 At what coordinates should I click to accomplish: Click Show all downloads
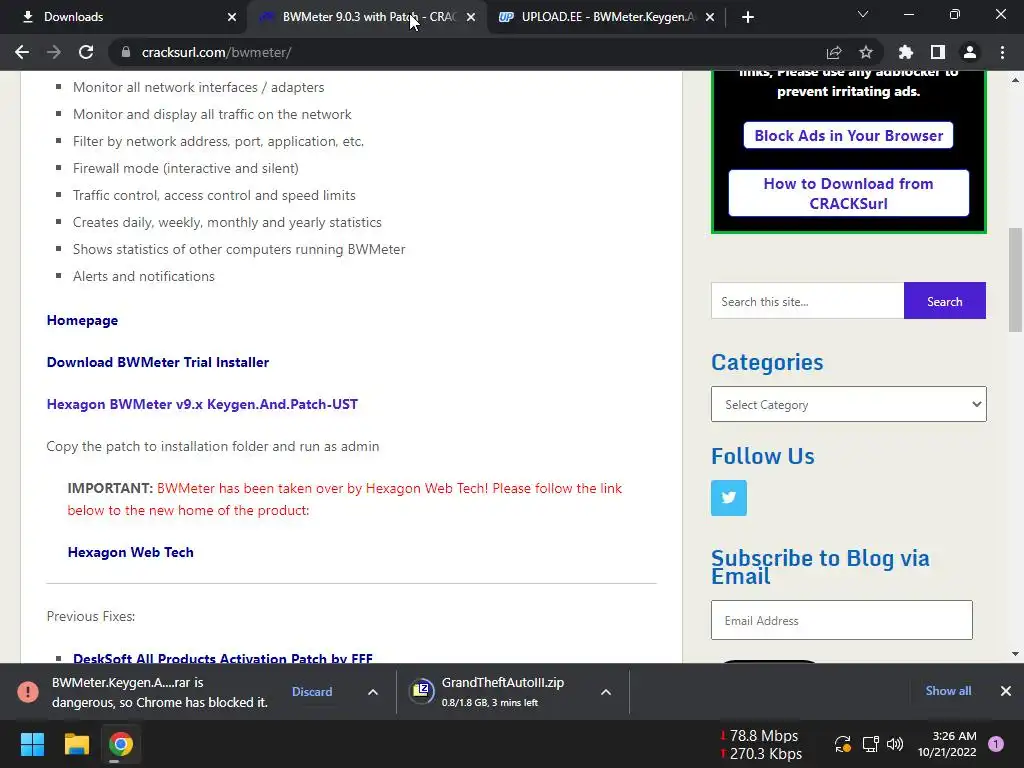pos(948,691)
